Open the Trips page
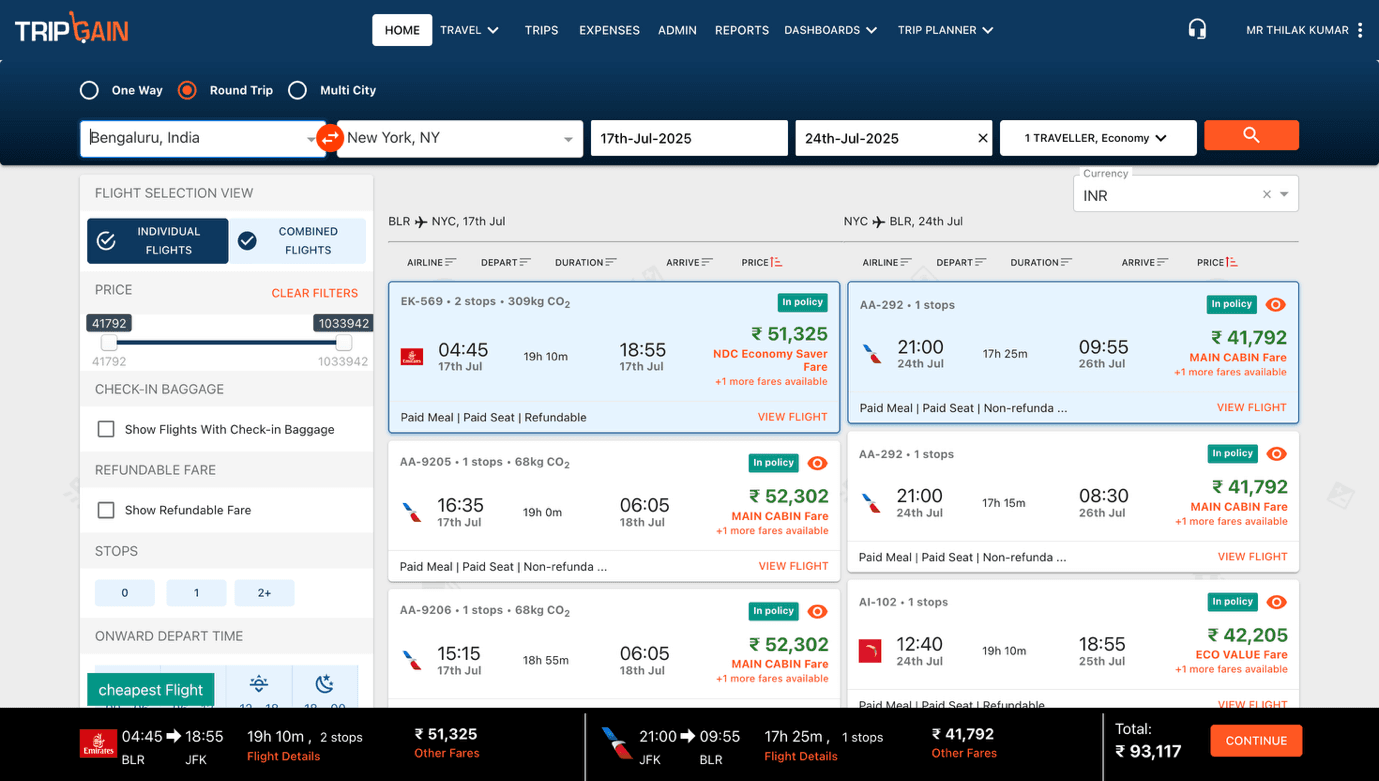The height and width of the screenshot is (781, 1379). click(541, 30)
